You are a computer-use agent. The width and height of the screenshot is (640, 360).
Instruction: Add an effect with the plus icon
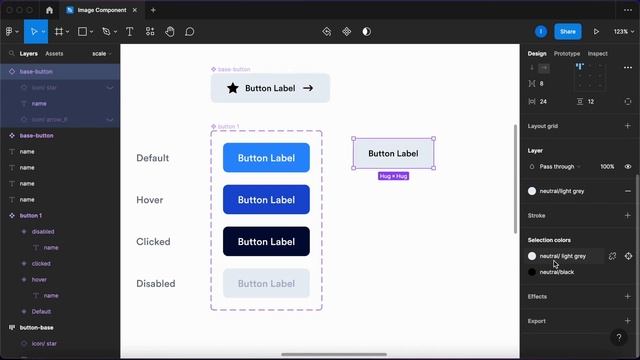(x=628, y=296)
